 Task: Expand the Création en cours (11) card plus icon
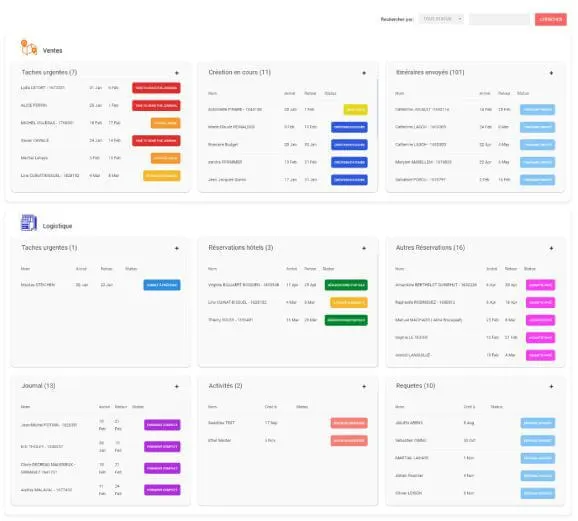click(364, 73)
